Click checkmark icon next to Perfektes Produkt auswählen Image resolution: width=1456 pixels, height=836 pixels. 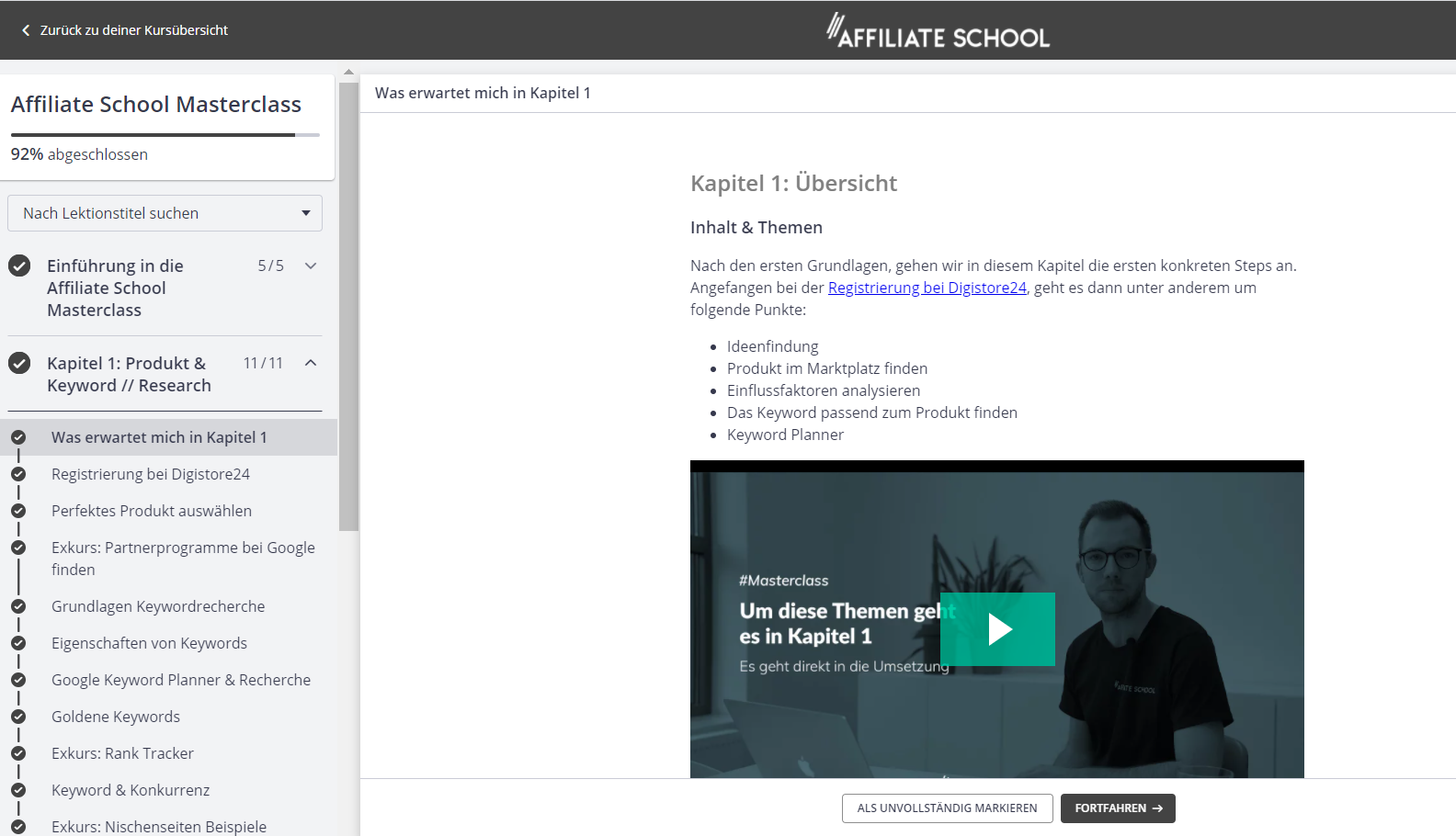(18, 511)
